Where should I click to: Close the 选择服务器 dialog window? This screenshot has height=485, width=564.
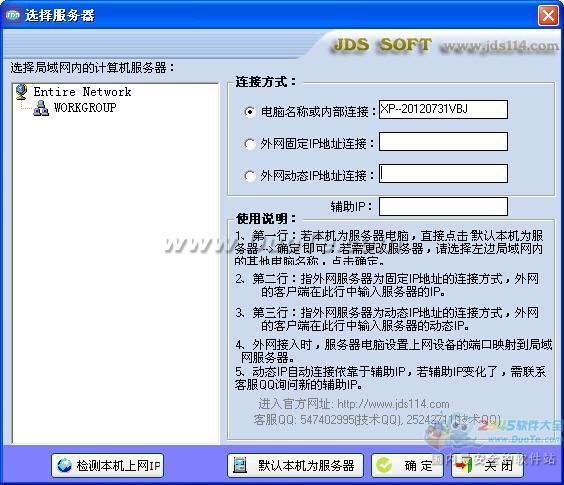tap(548, 16)
